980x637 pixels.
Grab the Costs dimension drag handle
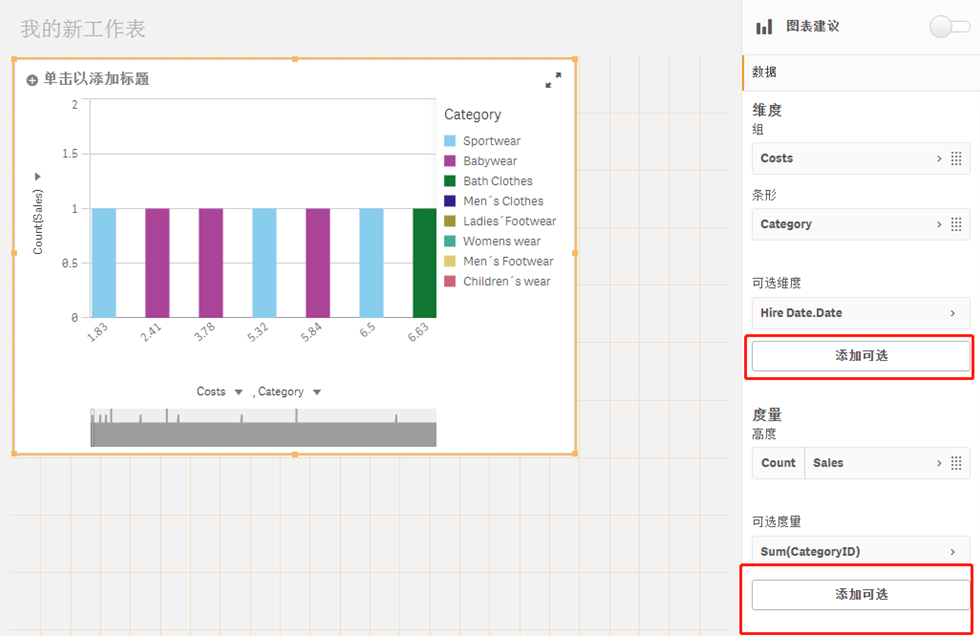pyautogui.click(x=956, y=159)
